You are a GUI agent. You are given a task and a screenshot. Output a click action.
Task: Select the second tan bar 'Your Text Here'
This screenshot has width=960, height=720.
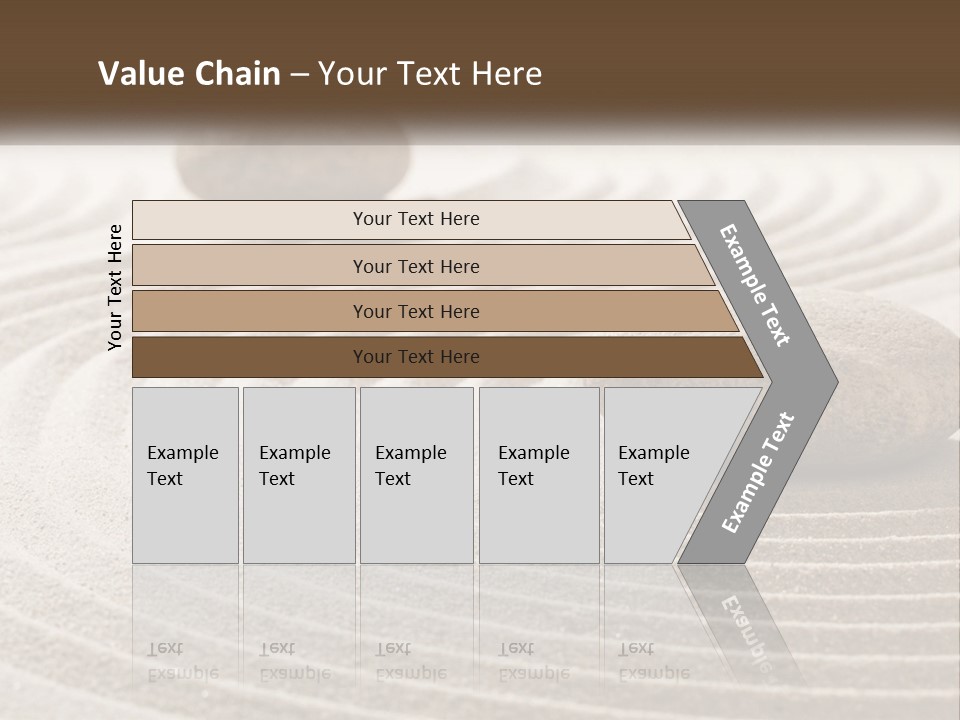pos(422,266)
